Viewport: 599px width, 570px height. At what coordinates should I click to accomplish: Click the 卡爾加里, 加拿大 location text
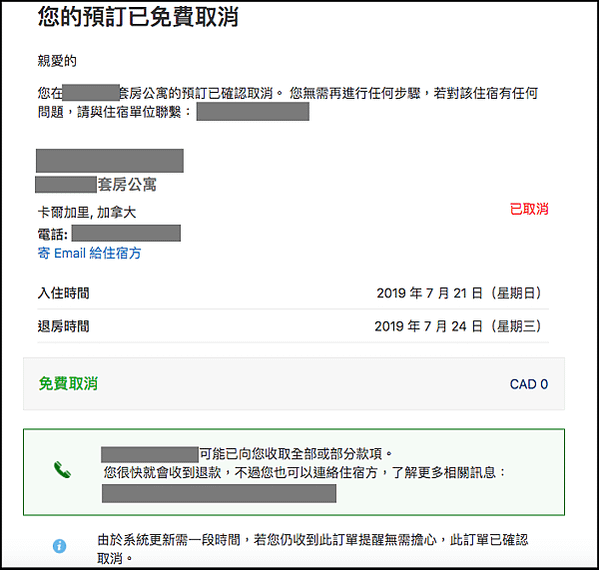coord(87,212)
